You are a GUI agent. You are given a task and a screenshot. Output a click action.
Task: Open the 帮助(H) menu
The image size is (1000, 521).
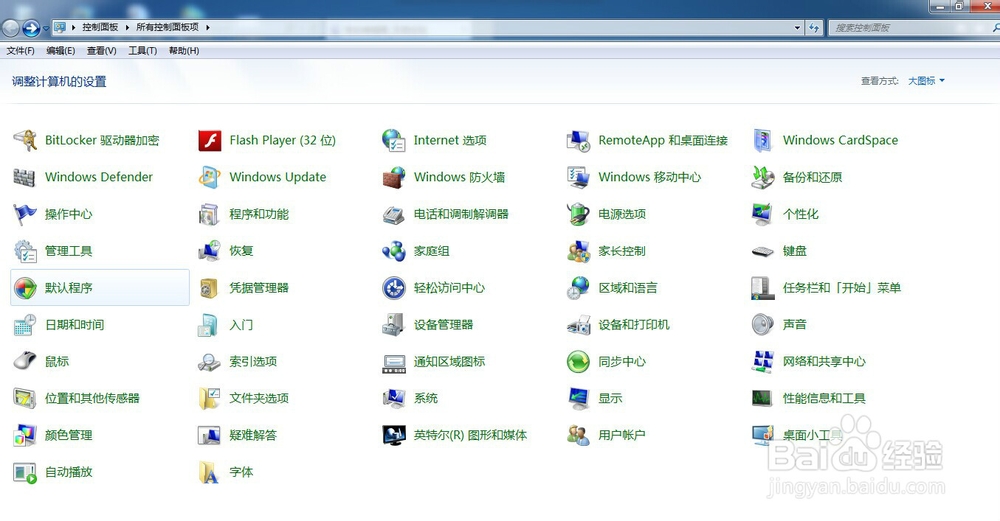[x=184, y=51]
